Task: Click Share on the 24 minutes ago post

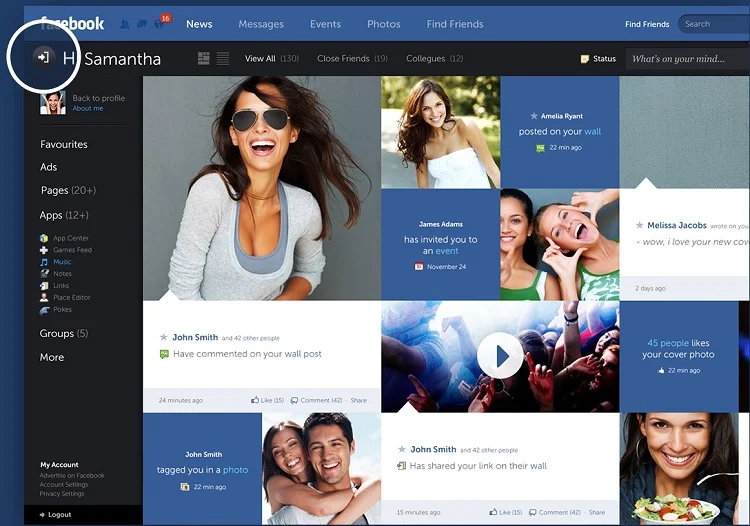Action: [x=358, y=401]
